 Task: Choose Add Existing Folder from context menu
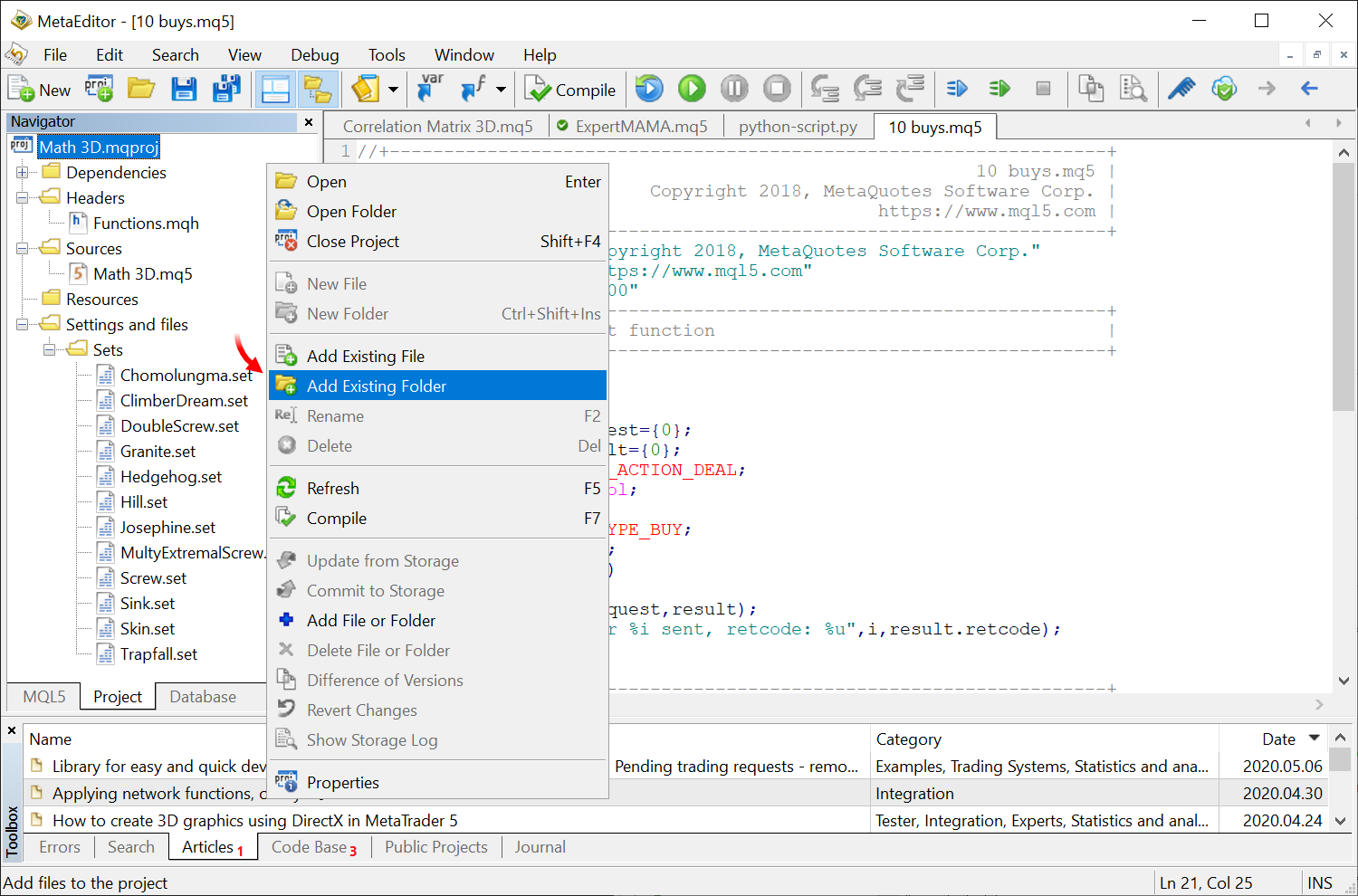[377, 386]
